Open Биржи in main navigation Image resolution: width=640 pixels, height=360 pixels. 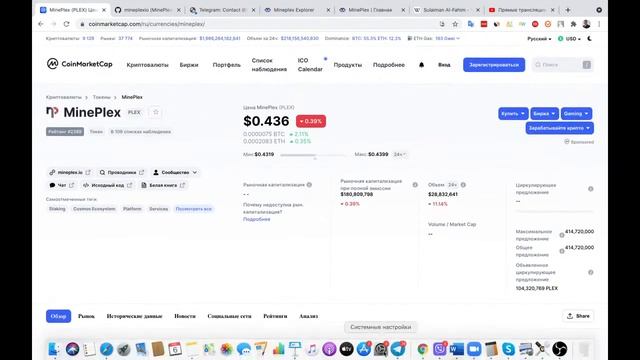point(189,65)
